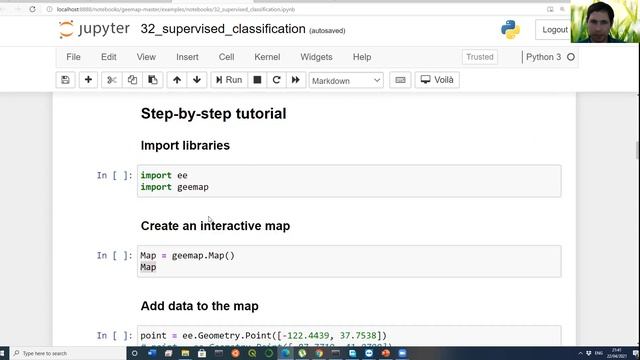Select the Add data to the map heading
The height and width of the screenshot is (360, 640).
pos(200,306)
